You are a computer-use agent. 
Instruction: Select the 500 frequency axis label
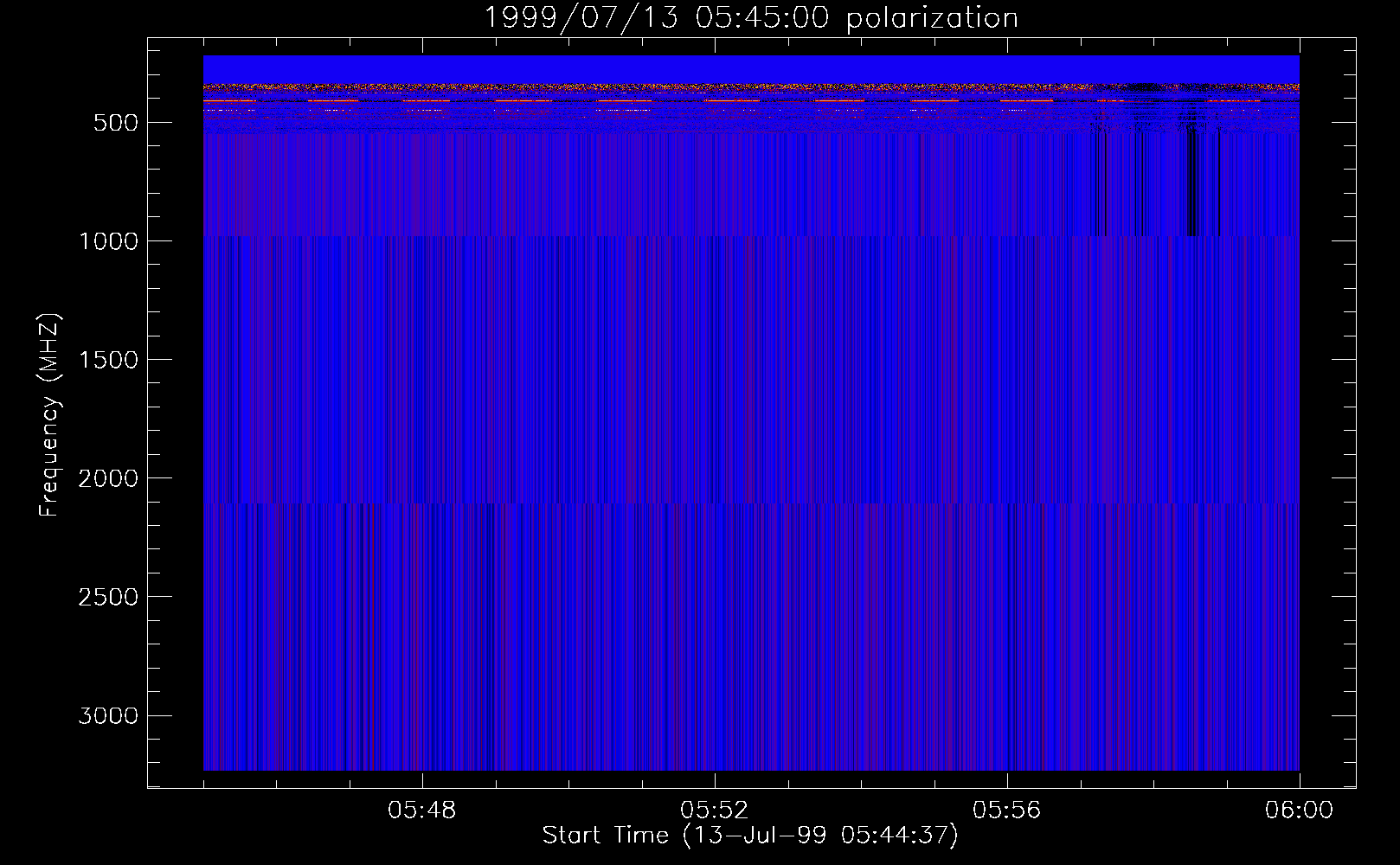[116, 123]
